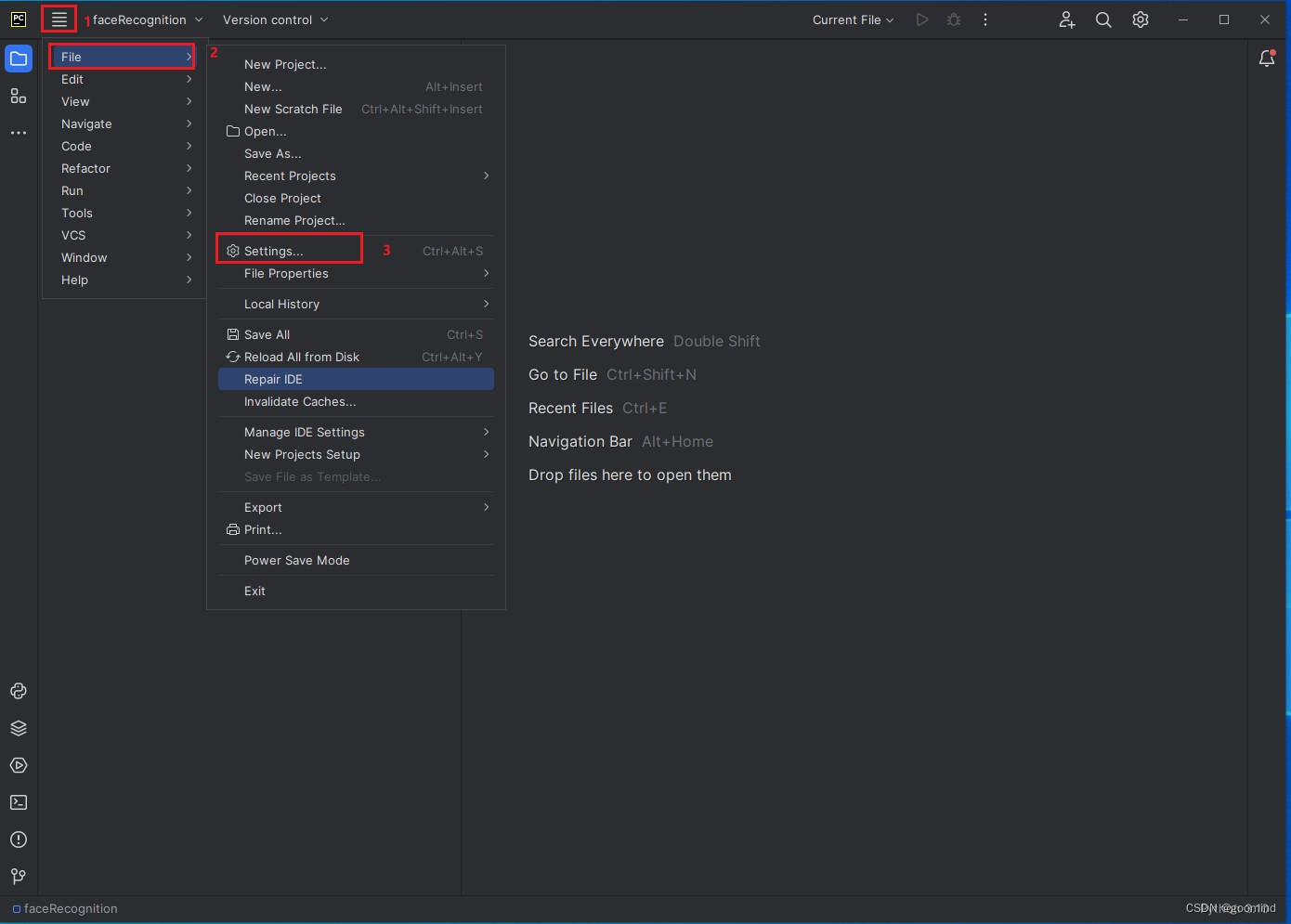This screenshot has width=1291, height=924.
Task: Choose Open... in the File menu
Action: tap(356, 131)
